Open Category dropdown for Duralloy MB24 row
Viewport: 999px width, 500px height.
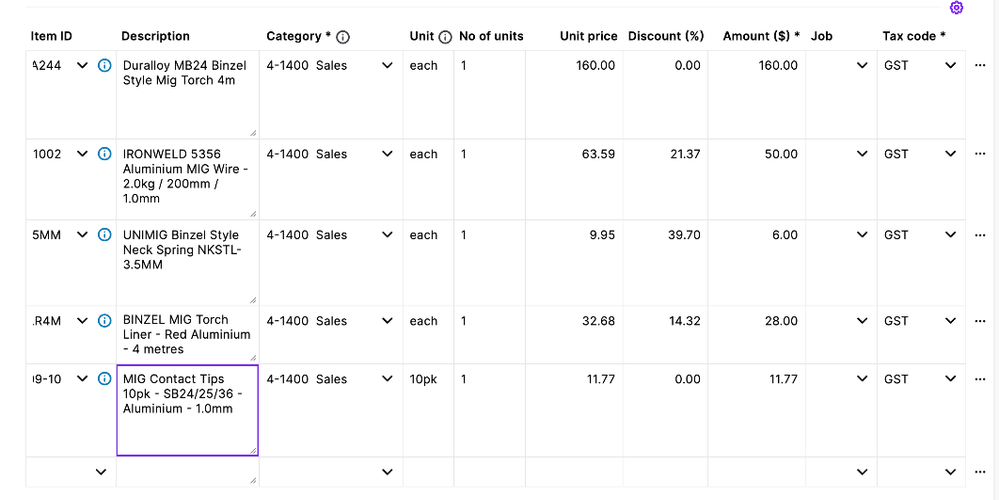(388, 66)
